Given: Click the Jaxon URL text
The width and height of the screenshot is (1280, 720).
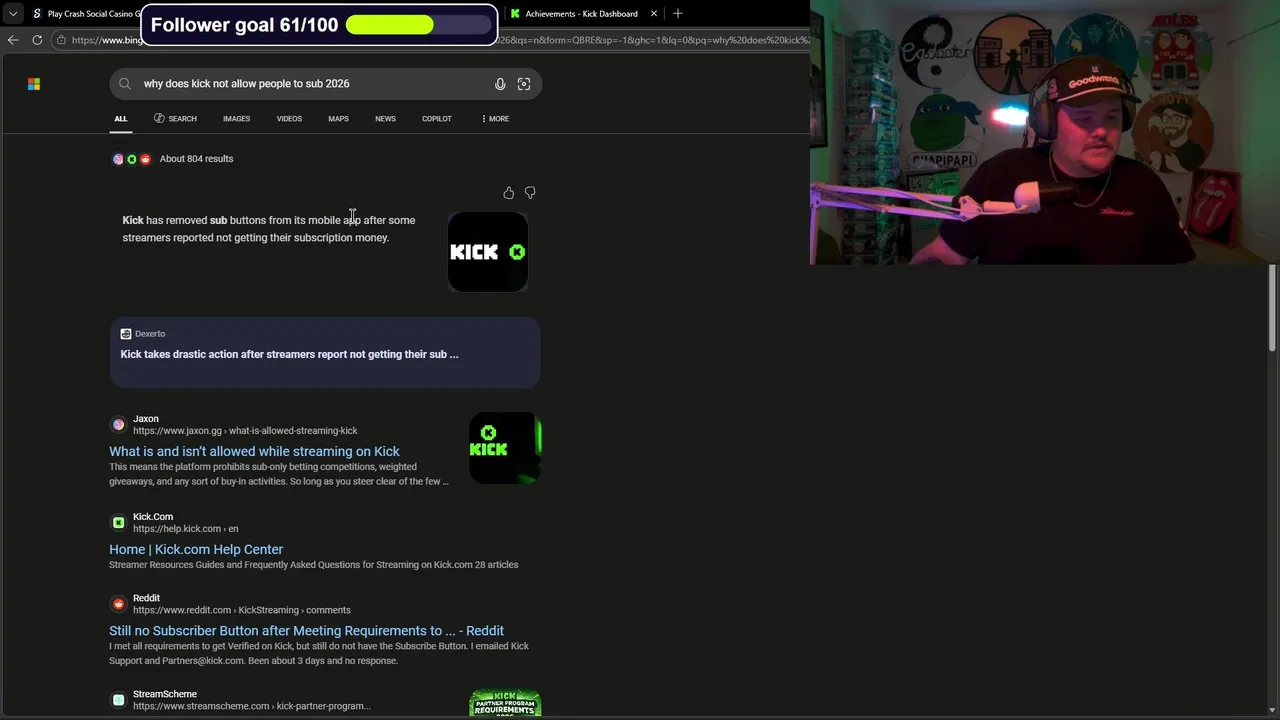Looking at the screenshot, I should [x=245, y=431].
